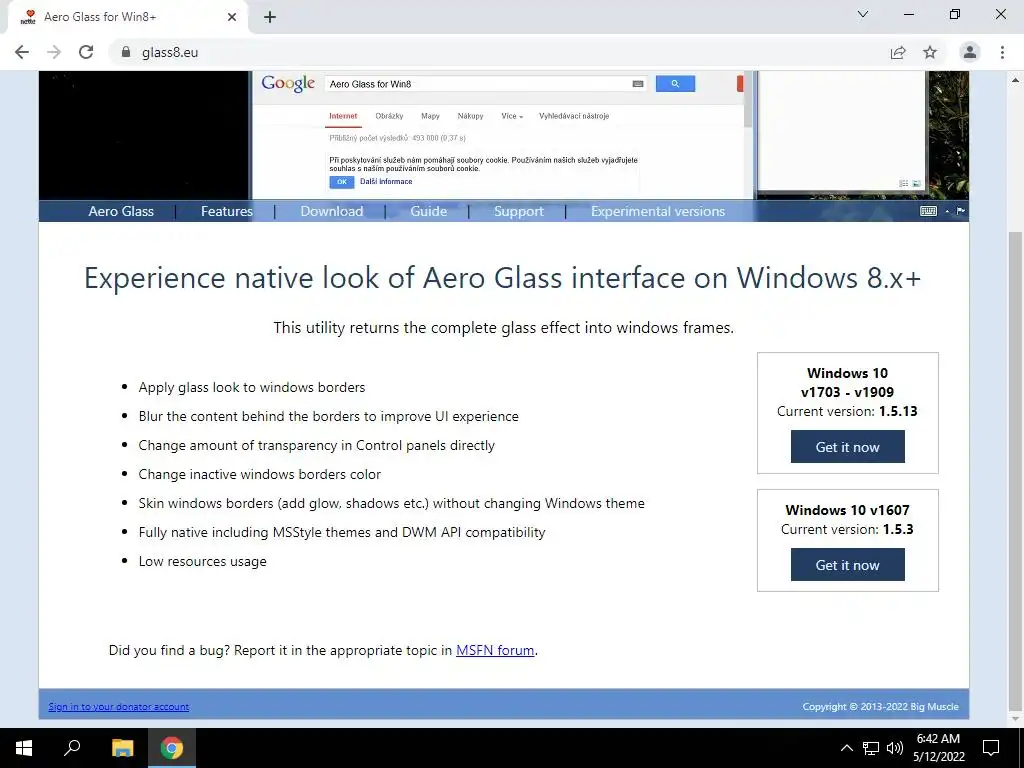View site information via the lock icon
This screenshot has height=768, width=1024.
click(126, 52)
